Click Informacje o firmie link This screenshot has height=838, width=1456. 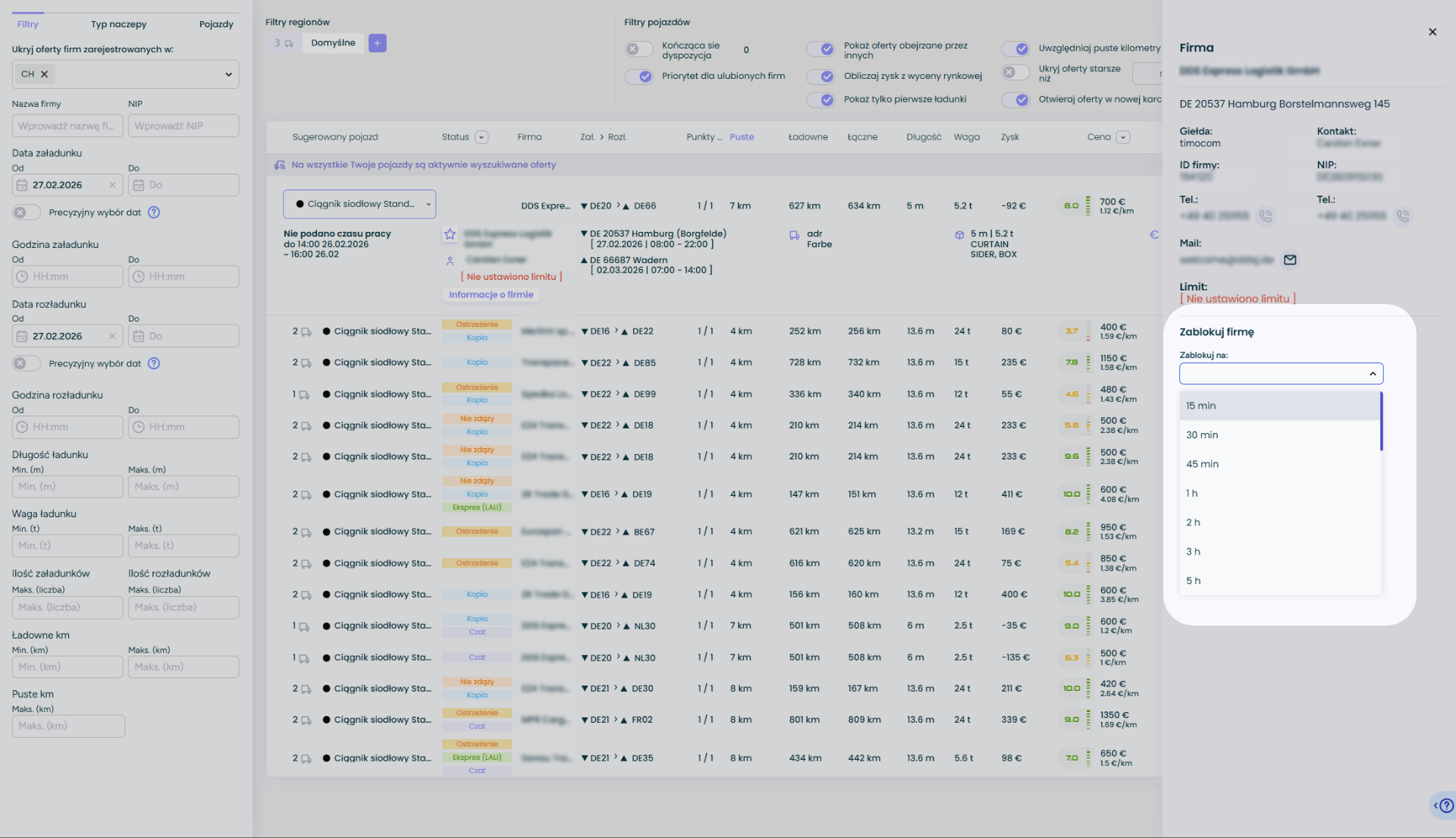coord(491,295)
